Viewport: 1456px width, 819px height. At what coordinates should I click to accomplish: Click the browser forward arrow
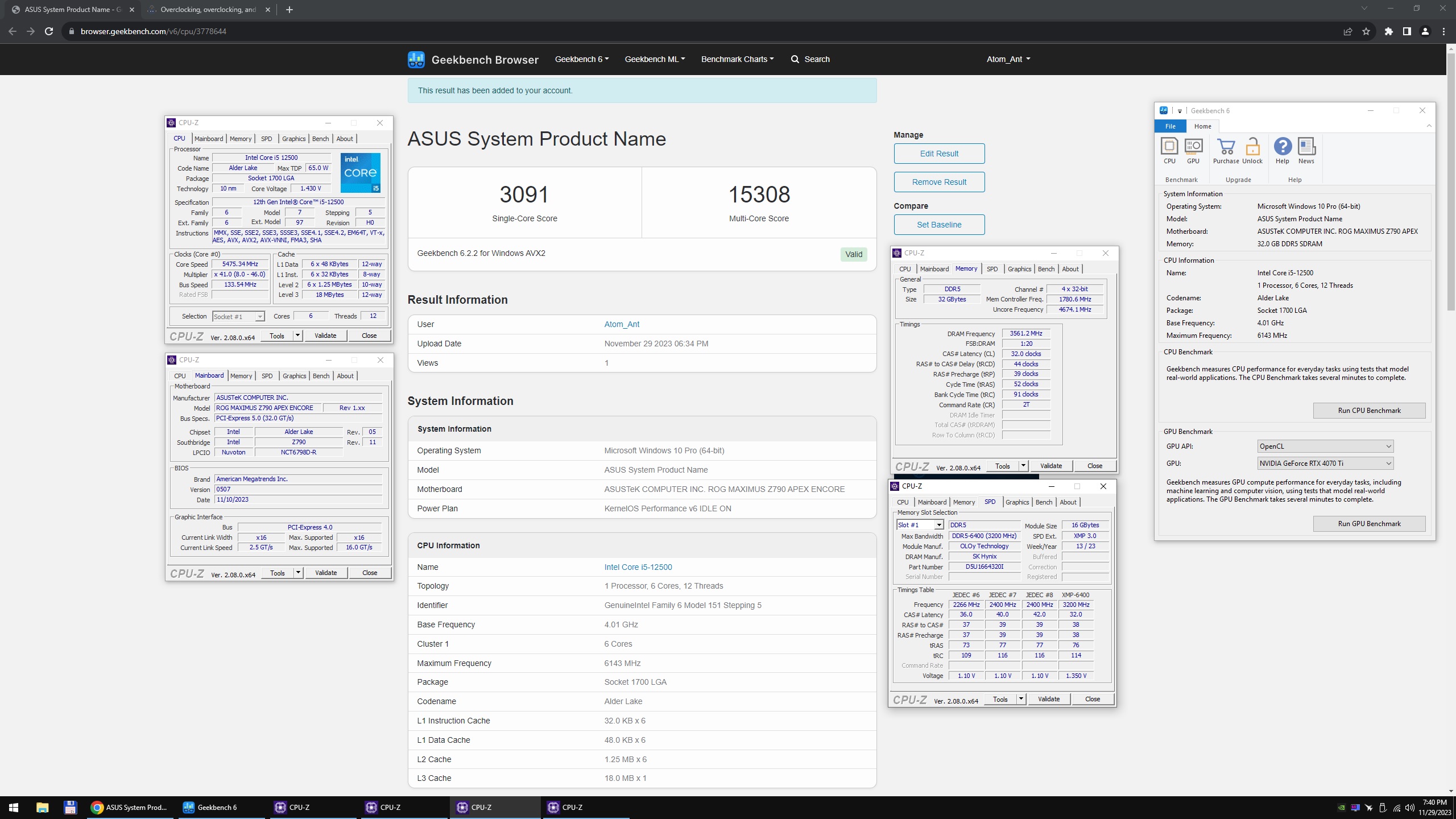pyautogui.click(x=31, y=31)
